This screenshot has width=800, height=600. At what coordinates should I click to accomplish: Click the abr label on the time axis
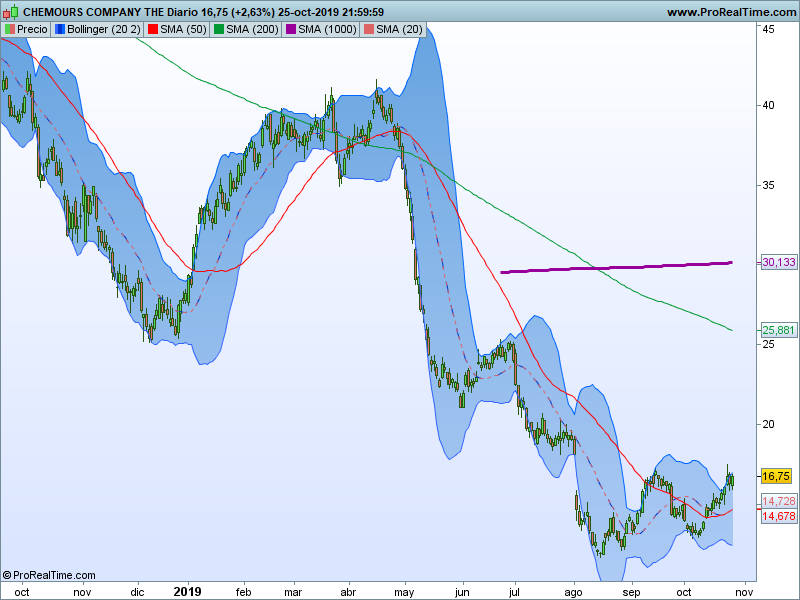[x=348, y=592]
